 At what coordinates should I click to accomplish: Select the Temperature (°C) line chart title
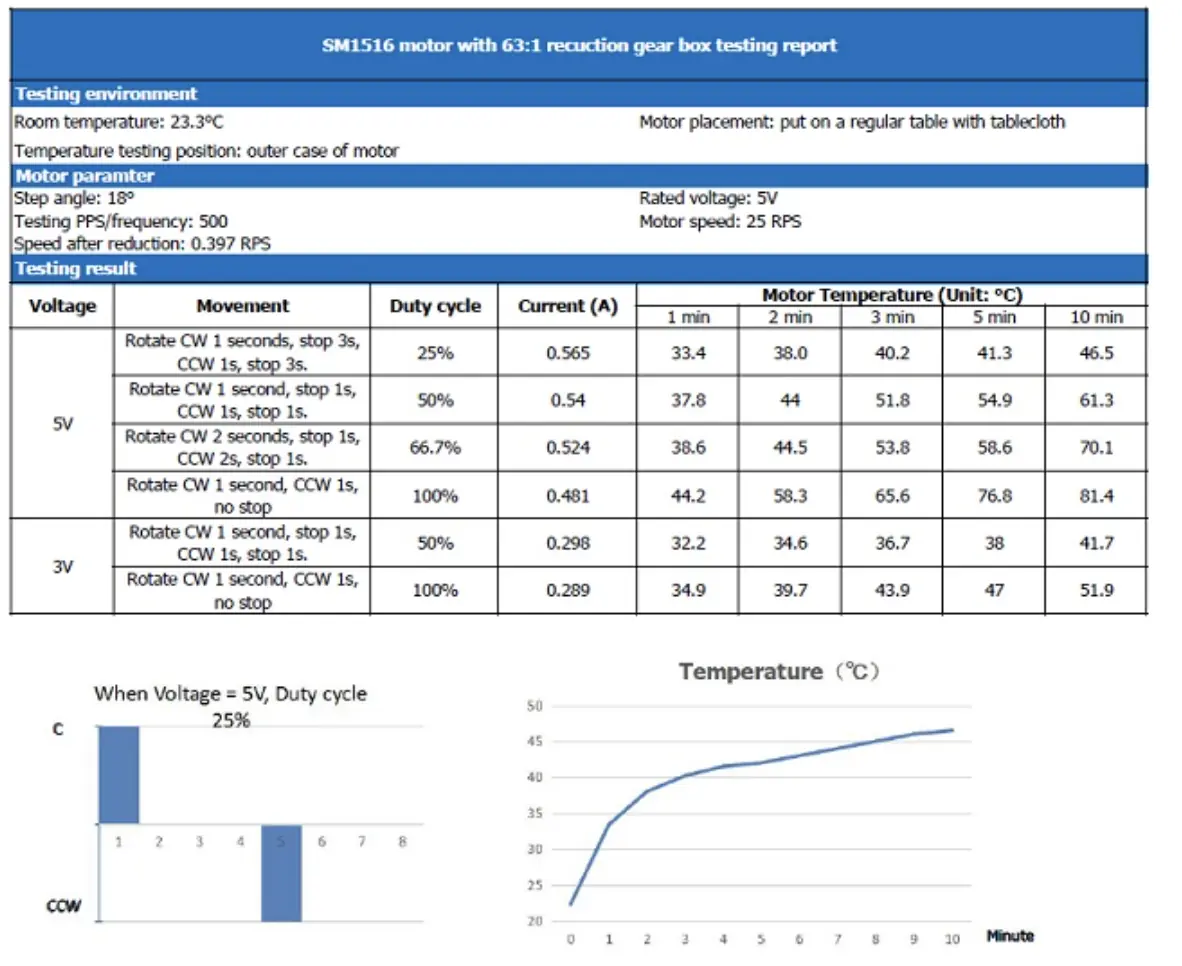pos(778,672)
